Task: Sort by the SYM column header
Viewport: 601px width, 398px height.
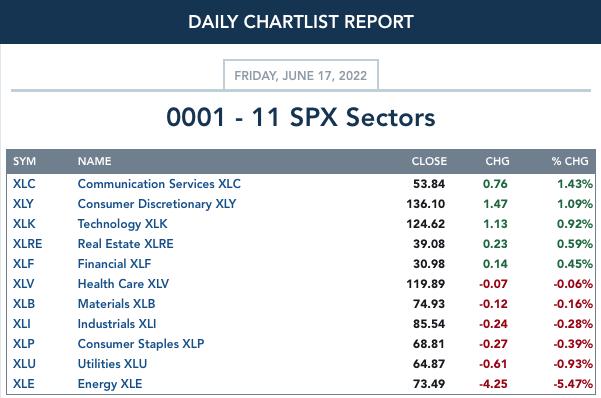Action: pyautogui.click(x=25, y=161)
